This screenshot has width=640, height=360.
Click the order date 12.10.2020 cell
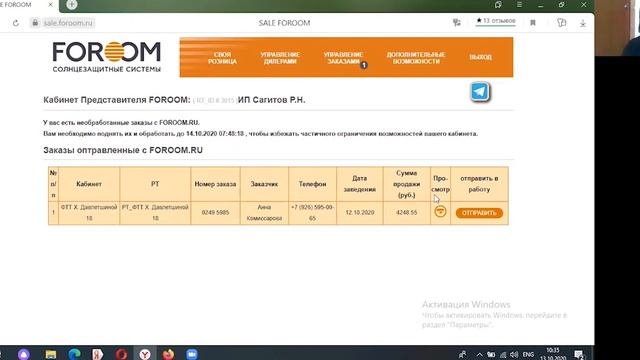(360, 213)
